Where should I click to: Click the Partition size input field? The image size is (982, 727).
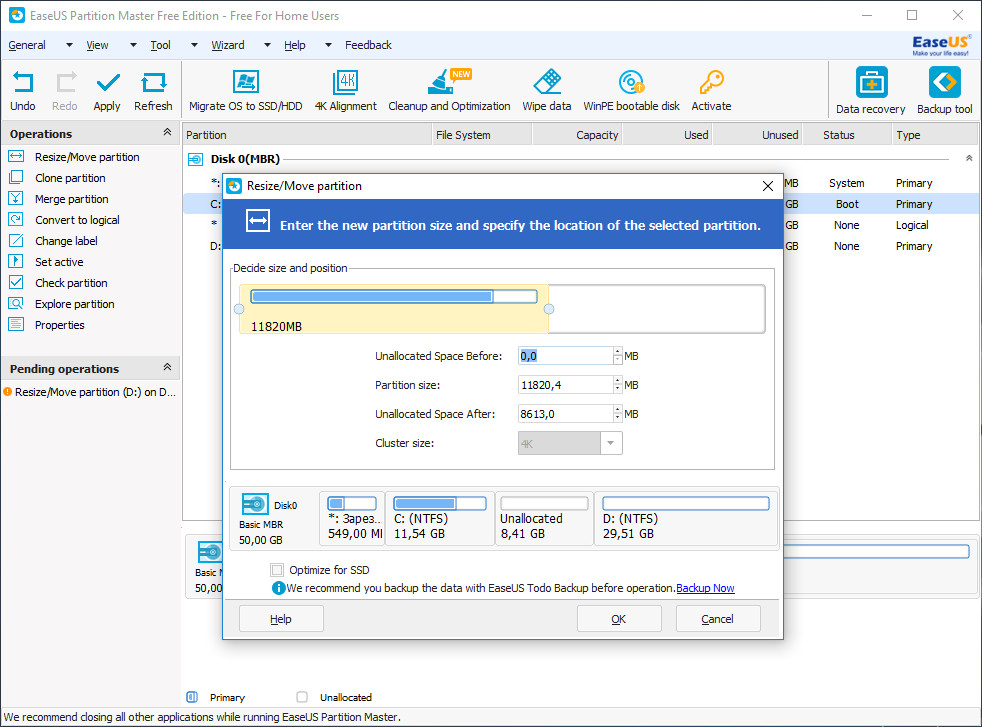pos(564,385)
